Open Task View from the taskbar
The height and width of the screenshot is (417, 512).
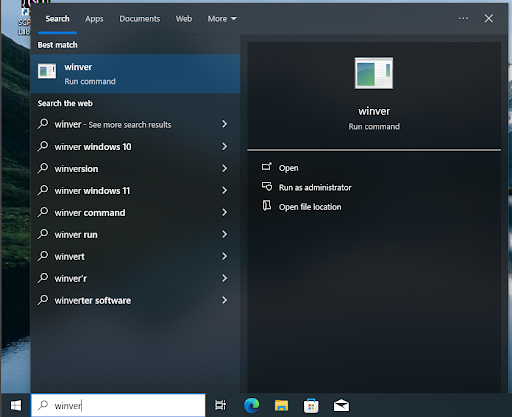(x=221, y=405)
